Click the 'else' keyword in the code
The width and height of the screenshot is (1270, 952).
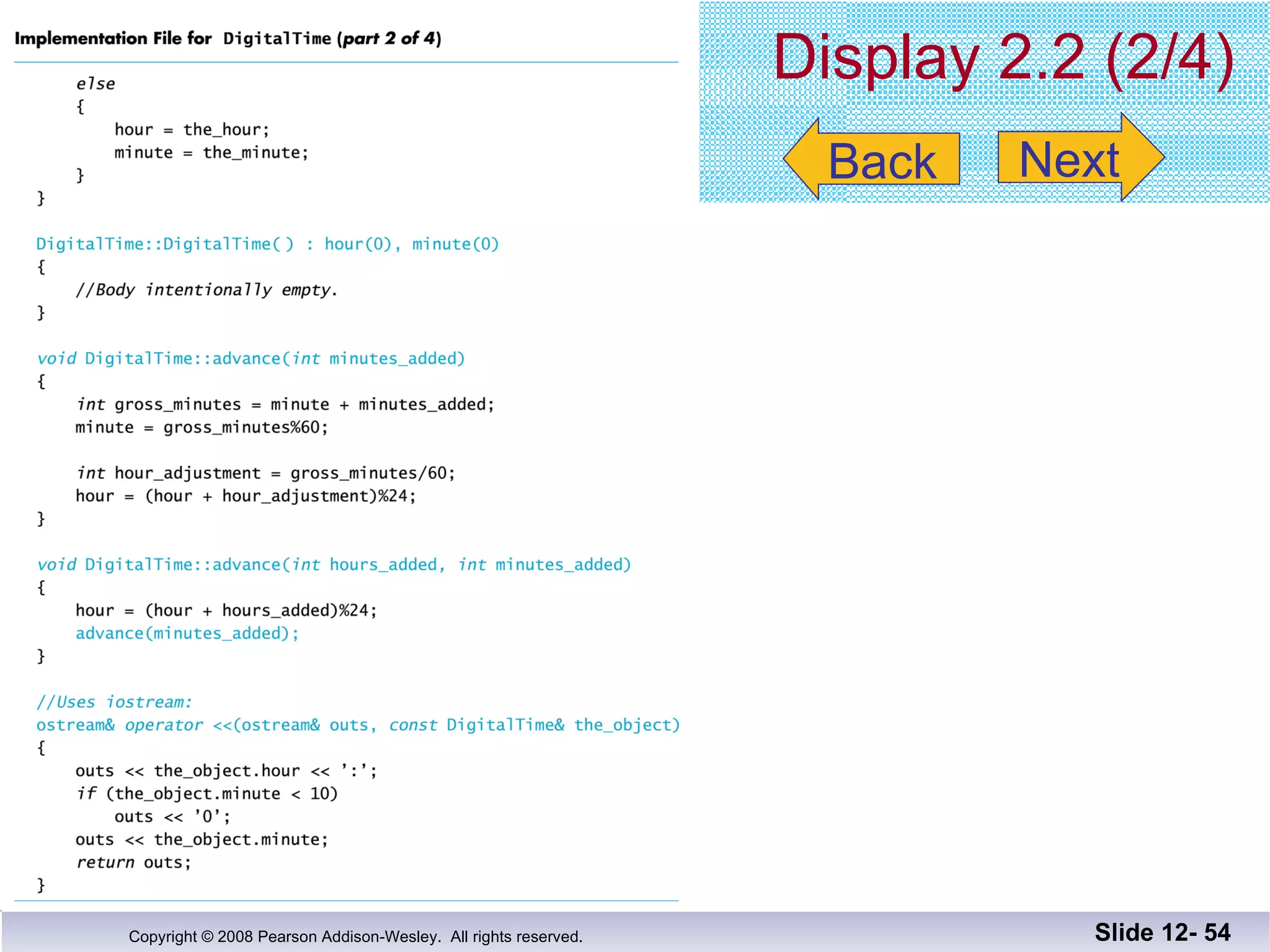pyautogui.click(x=95, y=84)
